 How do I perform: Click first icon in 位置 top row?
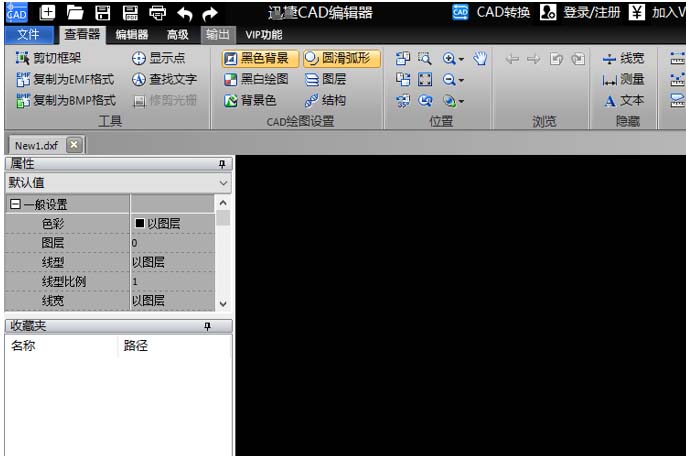[x=403, y=58]
